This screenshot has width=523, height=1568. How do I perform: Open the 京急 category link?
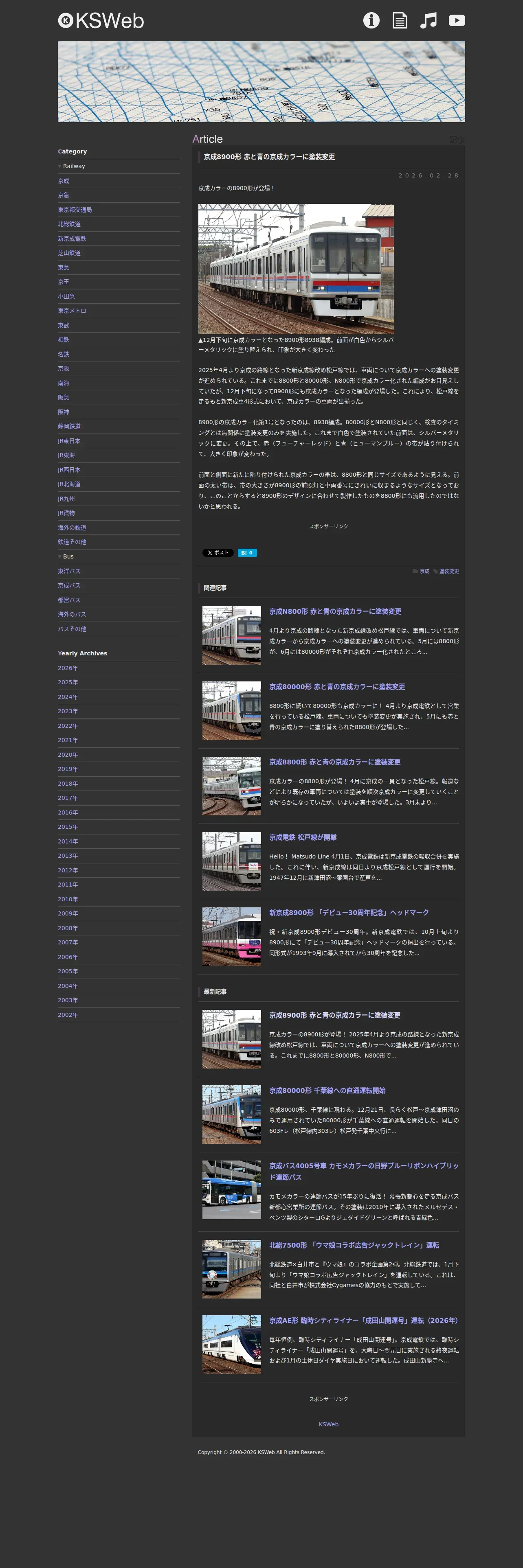[63, 195]
